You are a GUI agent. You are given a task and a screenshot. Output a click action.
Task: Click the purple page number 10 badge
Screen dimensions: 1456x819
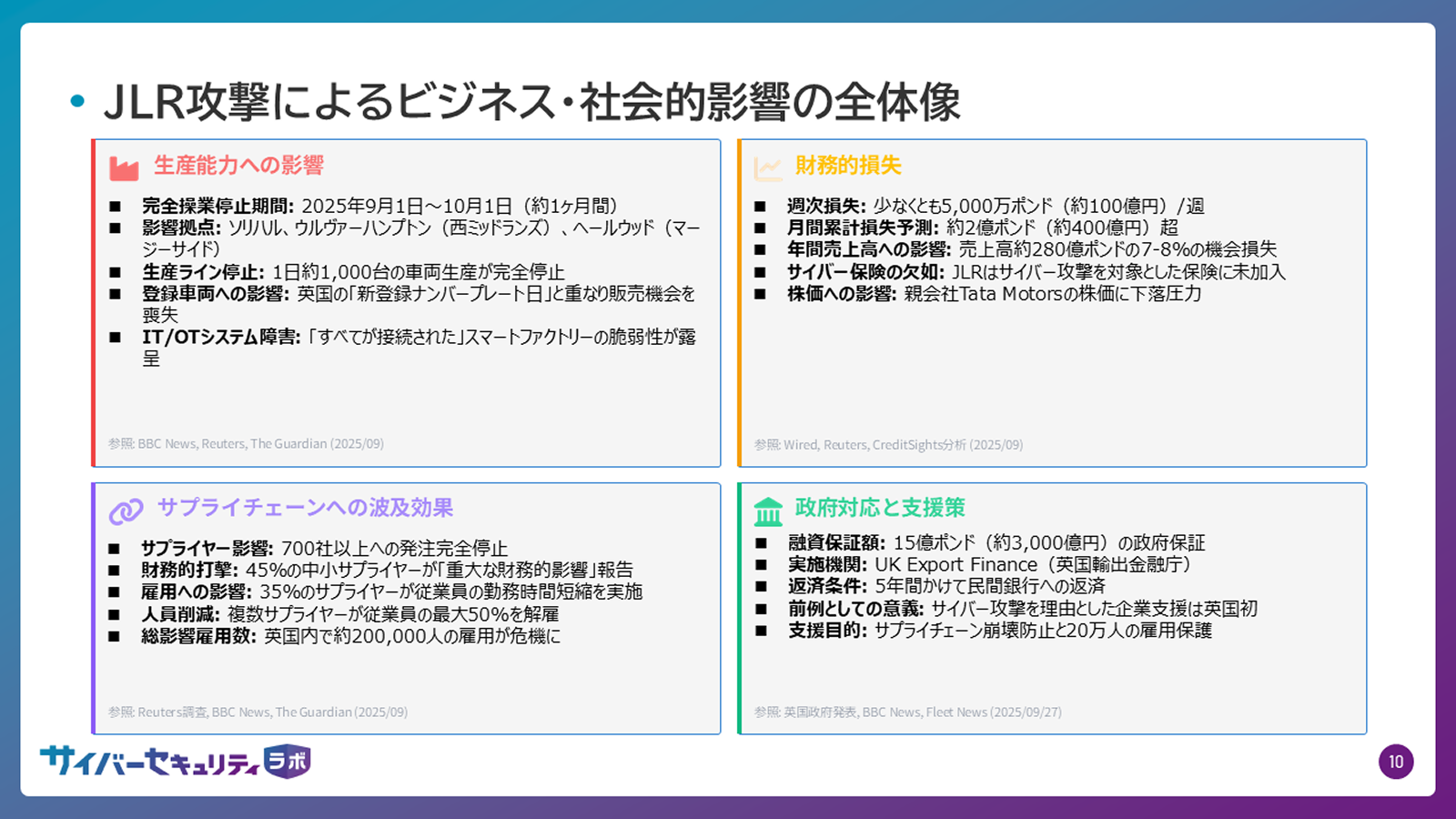point(1396,762)
